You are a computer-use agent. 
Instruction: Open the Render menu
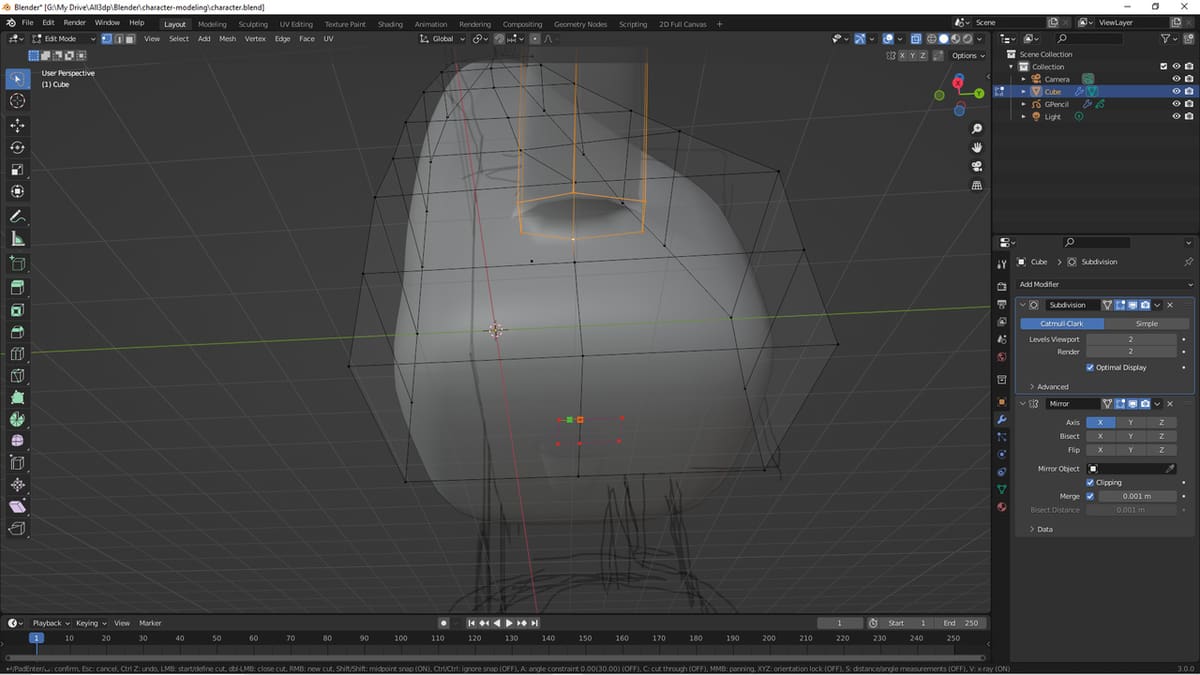tap(75, 22)
